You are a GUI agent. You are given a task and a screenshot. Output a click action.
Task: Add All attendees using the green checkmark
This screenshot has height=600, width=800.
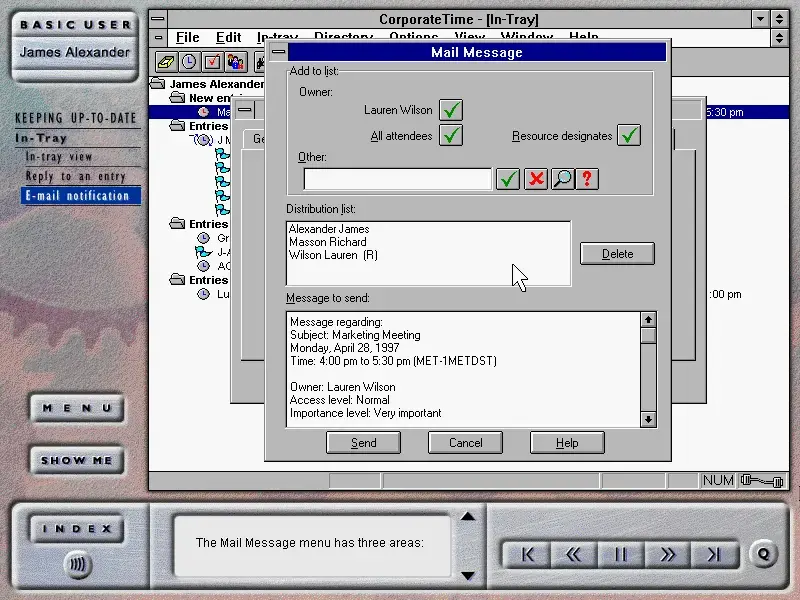451,135
